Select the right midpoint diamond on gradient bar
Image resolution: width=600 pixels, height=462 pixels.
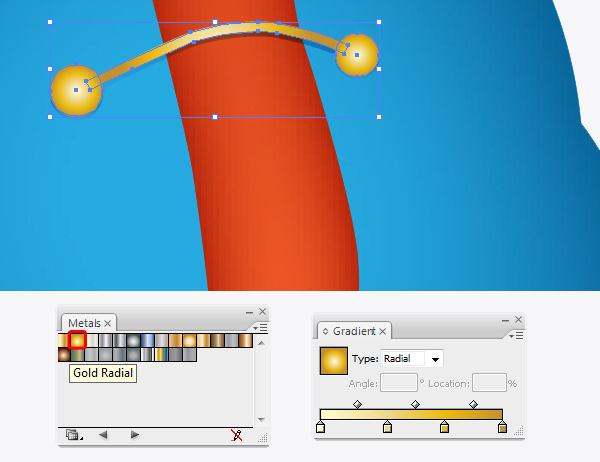[473, 404]
